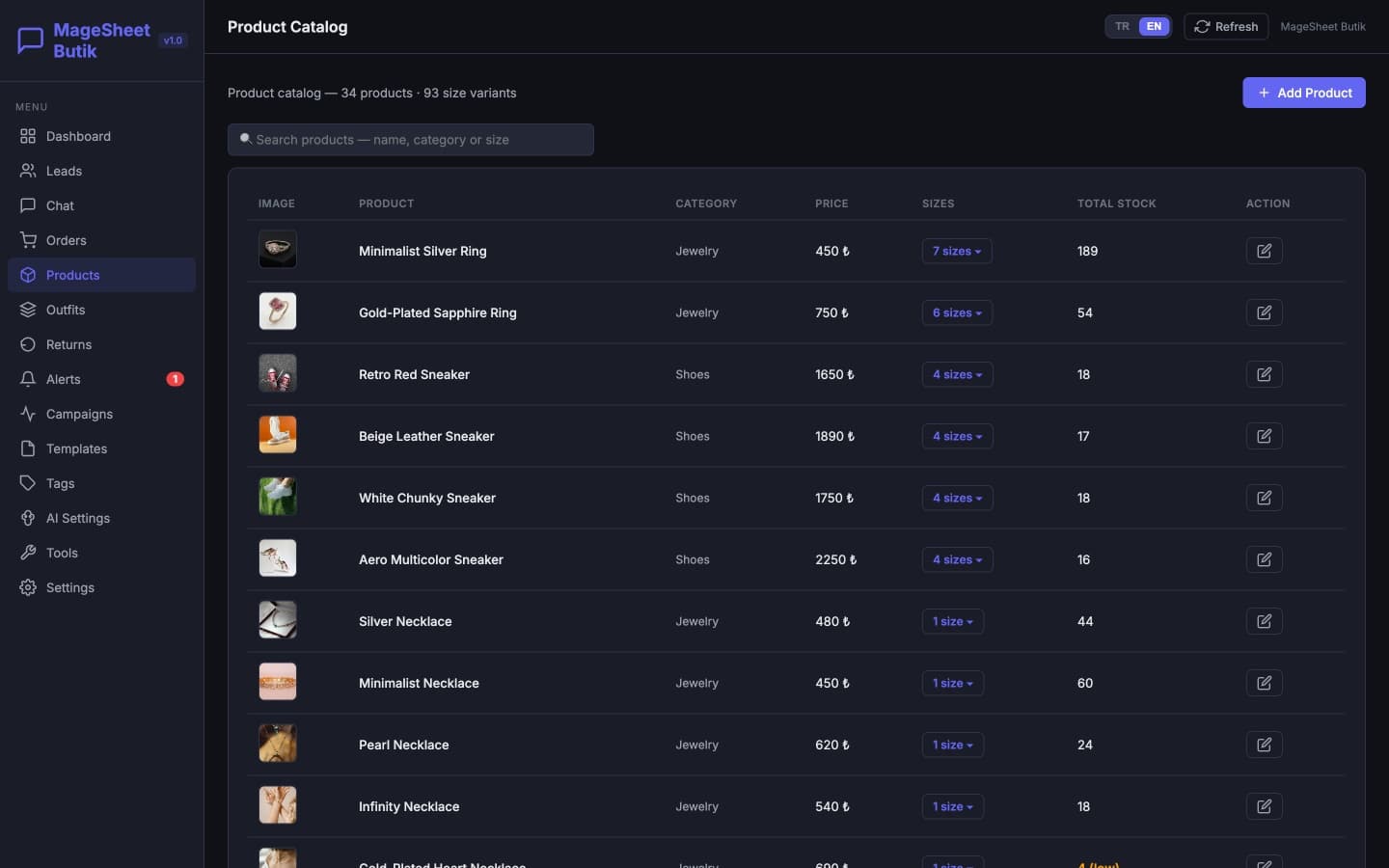Open Settings in the sidebar
Screen dimensions: 1389x868
(101, 587)
